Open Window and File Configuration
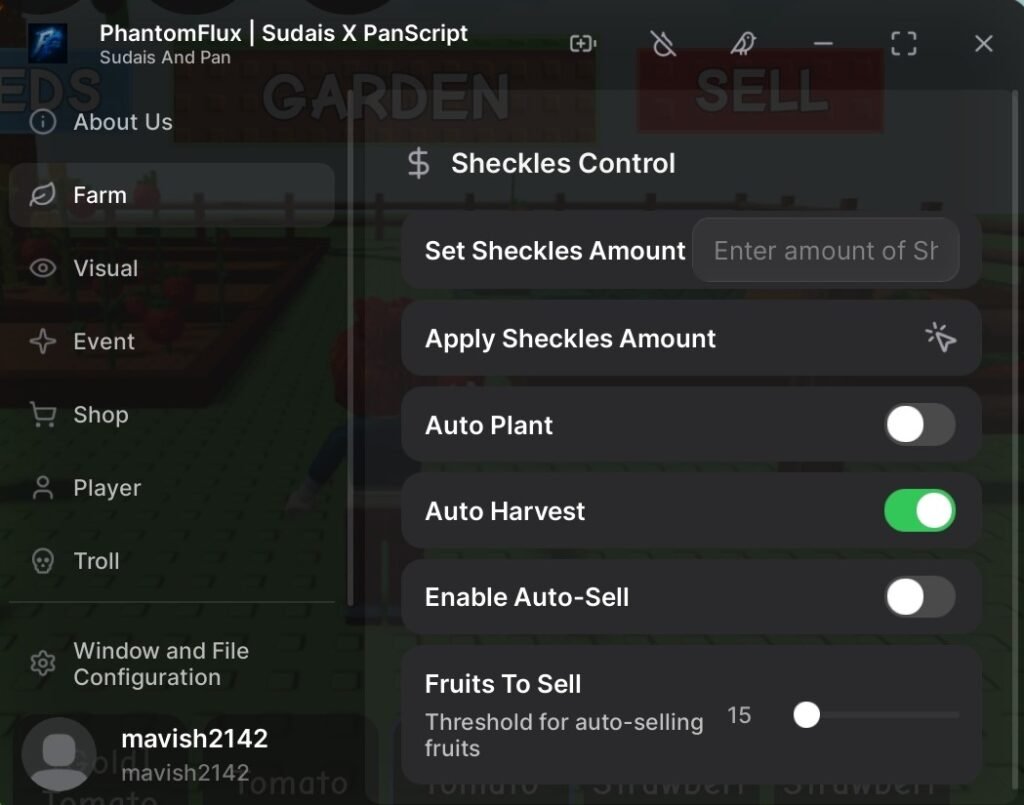 click(x=160, y=664)
